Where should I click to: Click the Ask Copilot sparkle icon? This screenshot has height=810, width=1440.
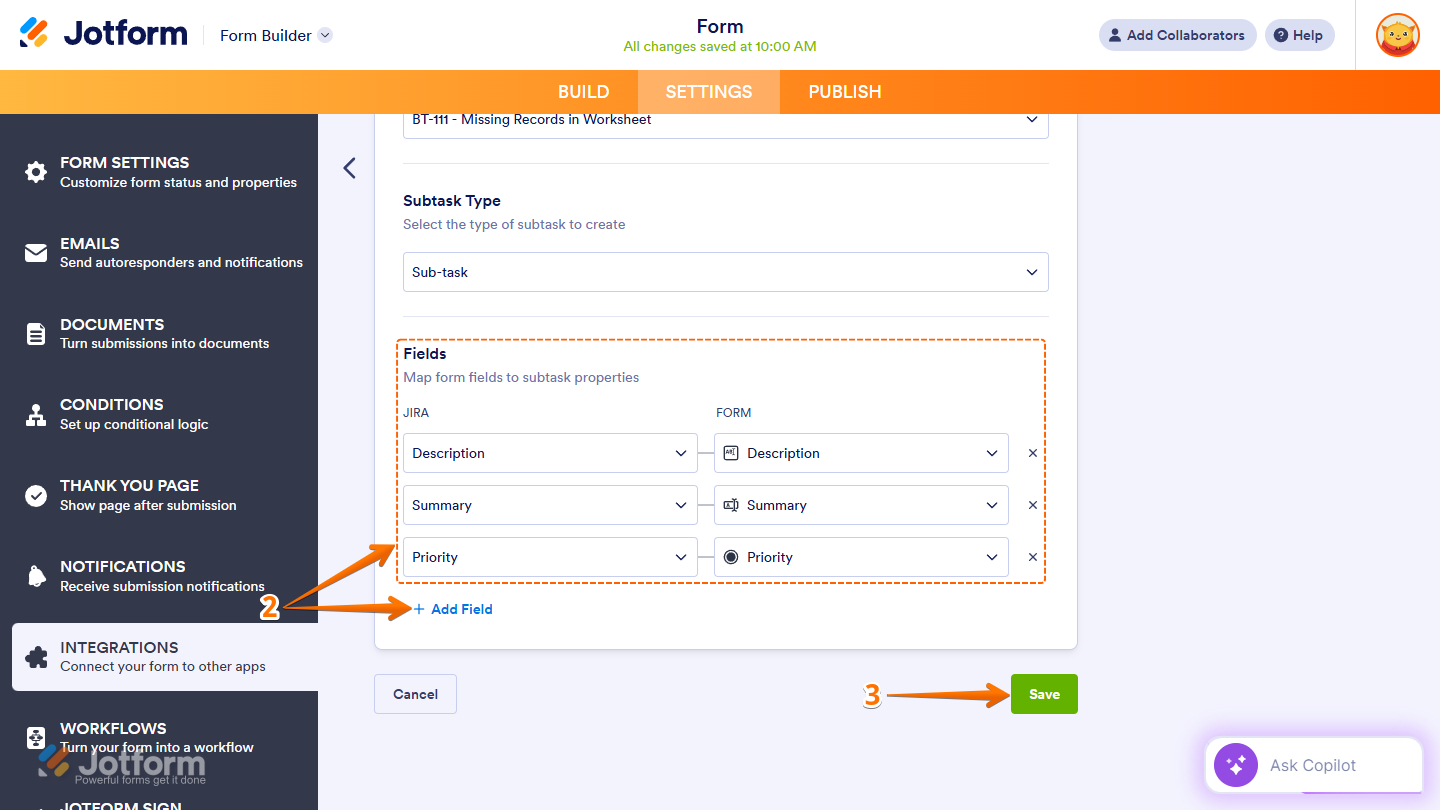(1235, 765)
